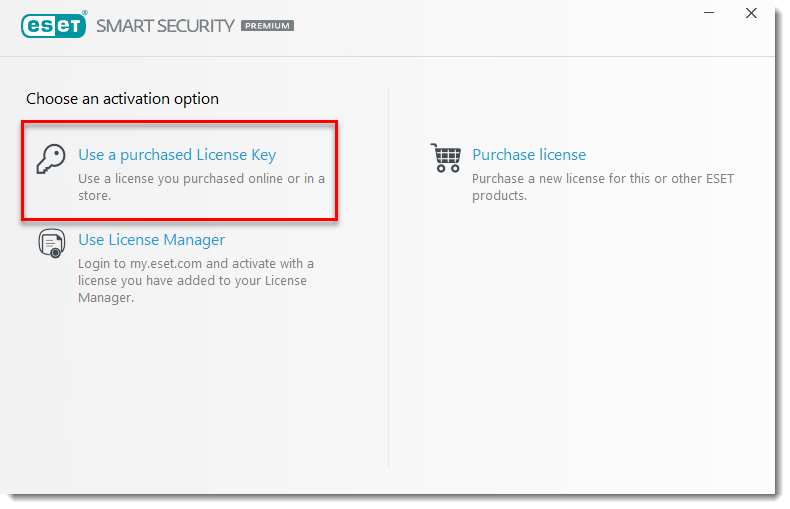This screenshot has width=790, height=509.
Task: Click the shopping cart icon
Action: [446, 158]
